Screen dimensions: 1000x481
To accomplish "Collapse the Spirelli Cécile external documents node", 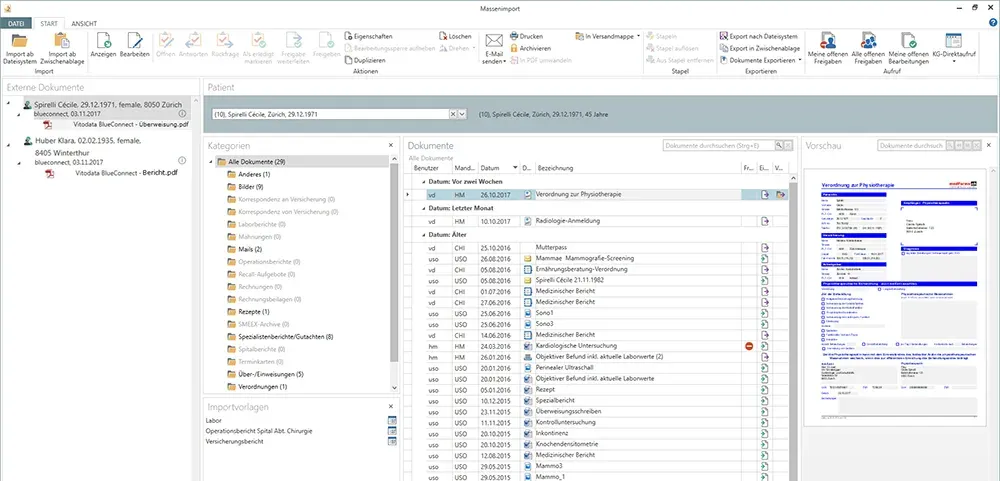I will (9, 103).
